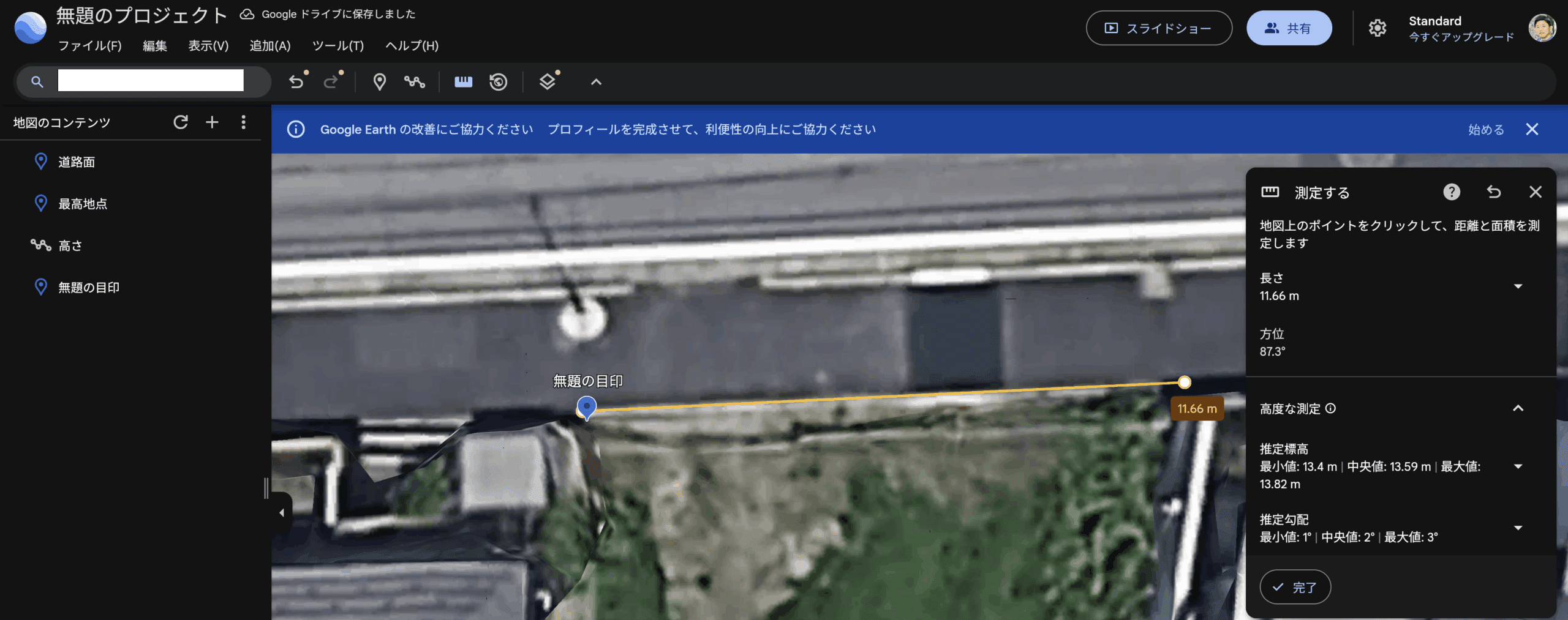
Task: Open the ツール(T) menu
Action: click(x=338, y=46)
